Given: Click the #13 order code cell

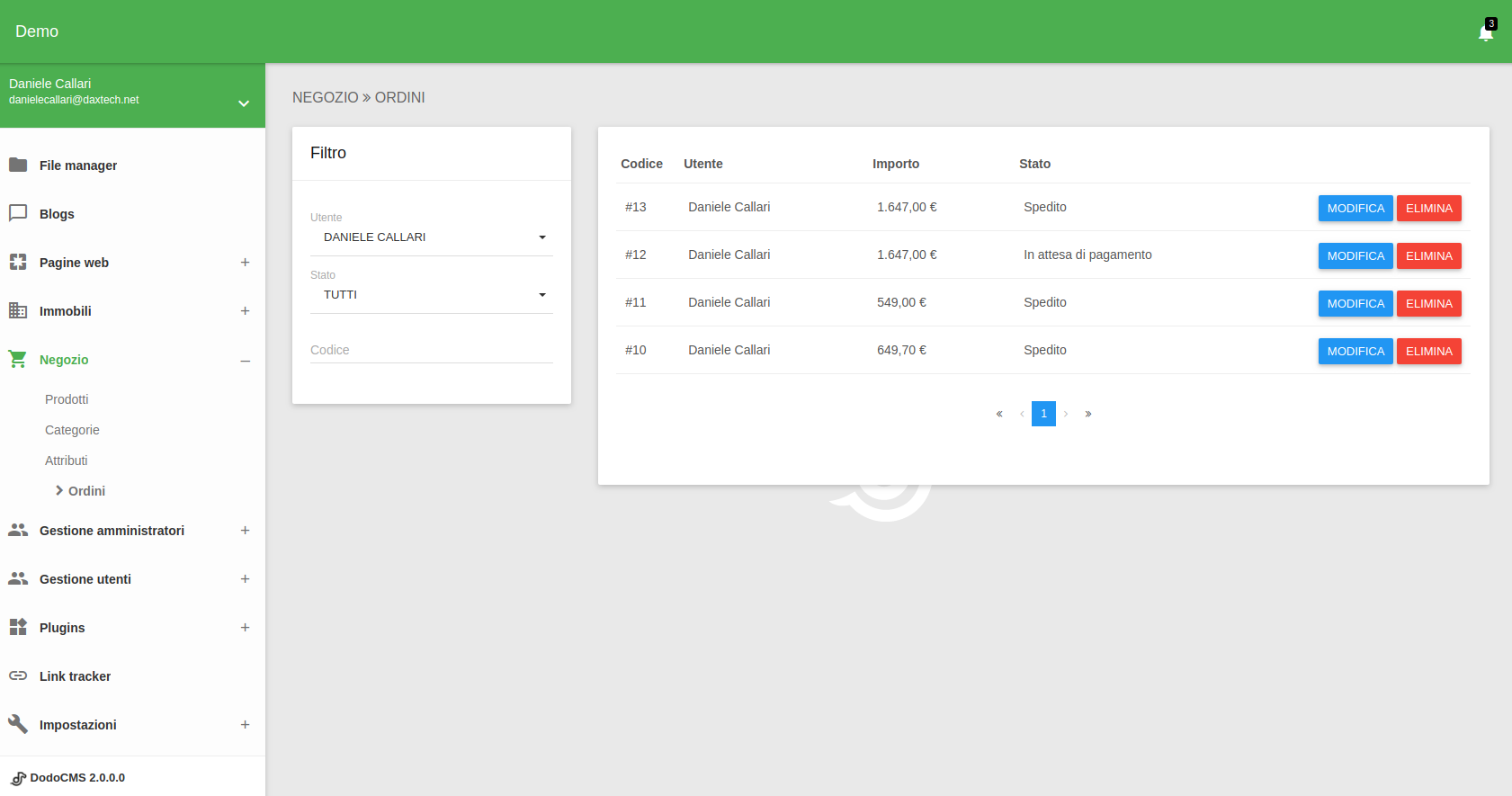Looking at the screenshot, I should coord(636,207).
